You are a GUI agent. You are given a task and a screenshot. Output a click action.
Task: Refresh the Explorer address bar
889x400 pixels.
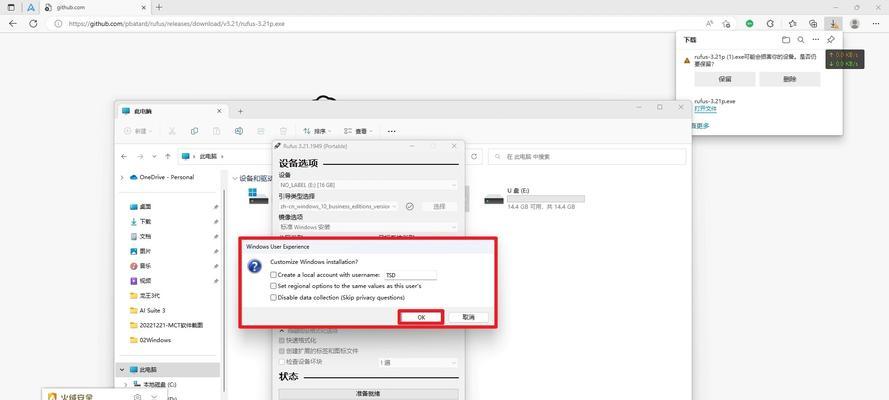click(x=473, y=156)
